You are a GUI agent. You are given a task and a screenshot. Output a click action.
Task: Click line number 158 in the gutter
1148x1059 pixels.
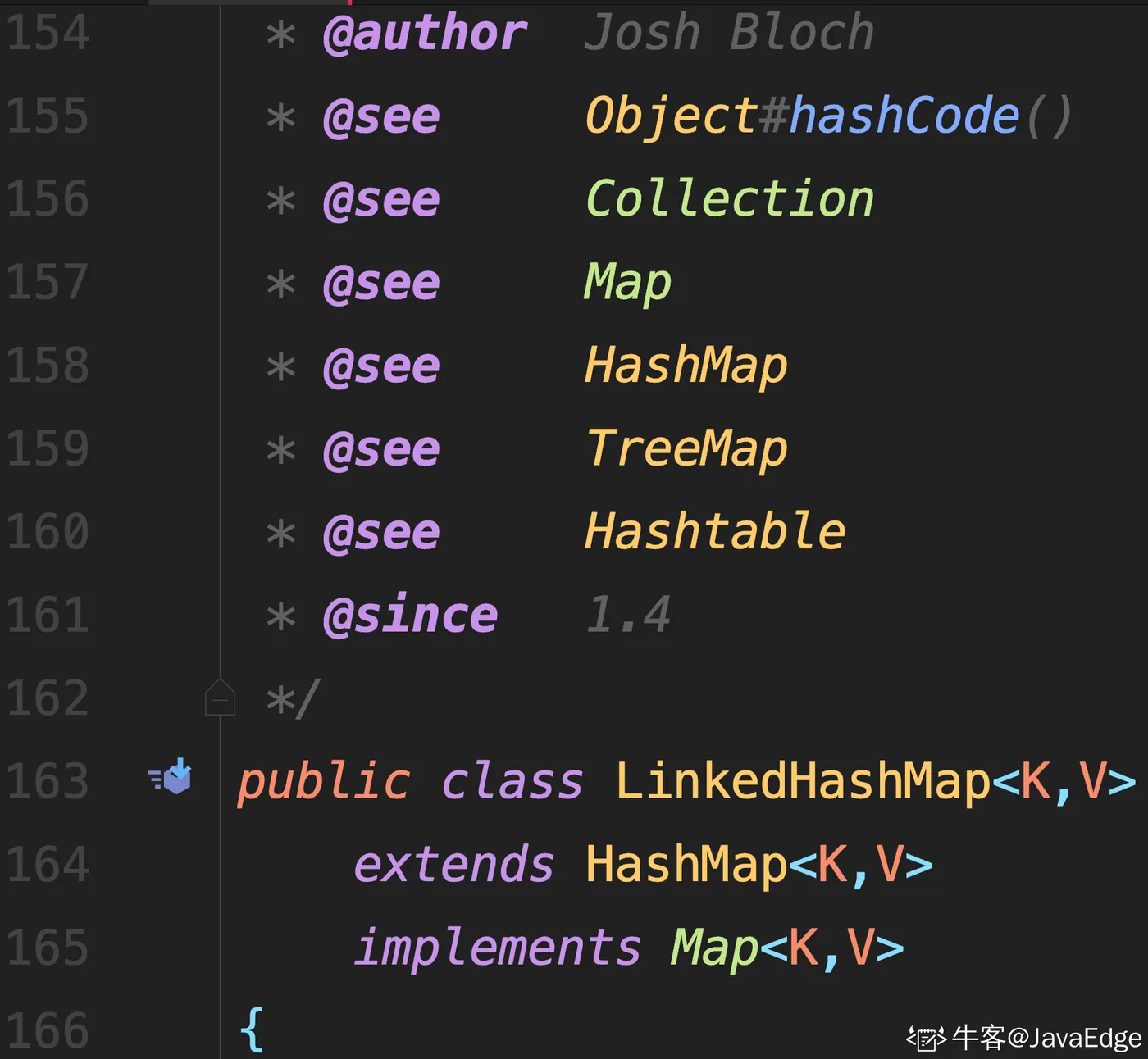[48, 366]
